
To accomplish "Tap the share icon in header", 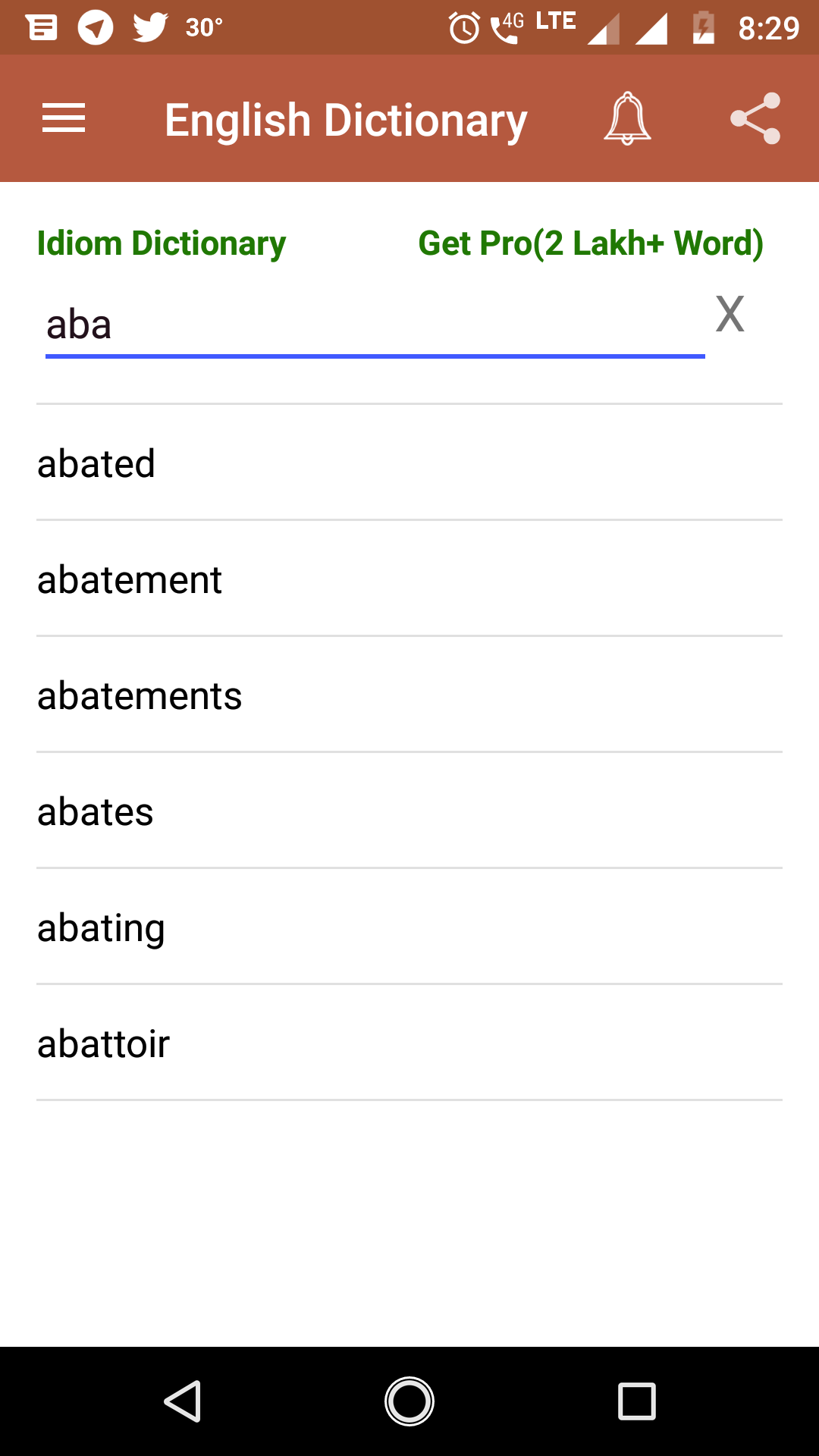I will [755, 118].
